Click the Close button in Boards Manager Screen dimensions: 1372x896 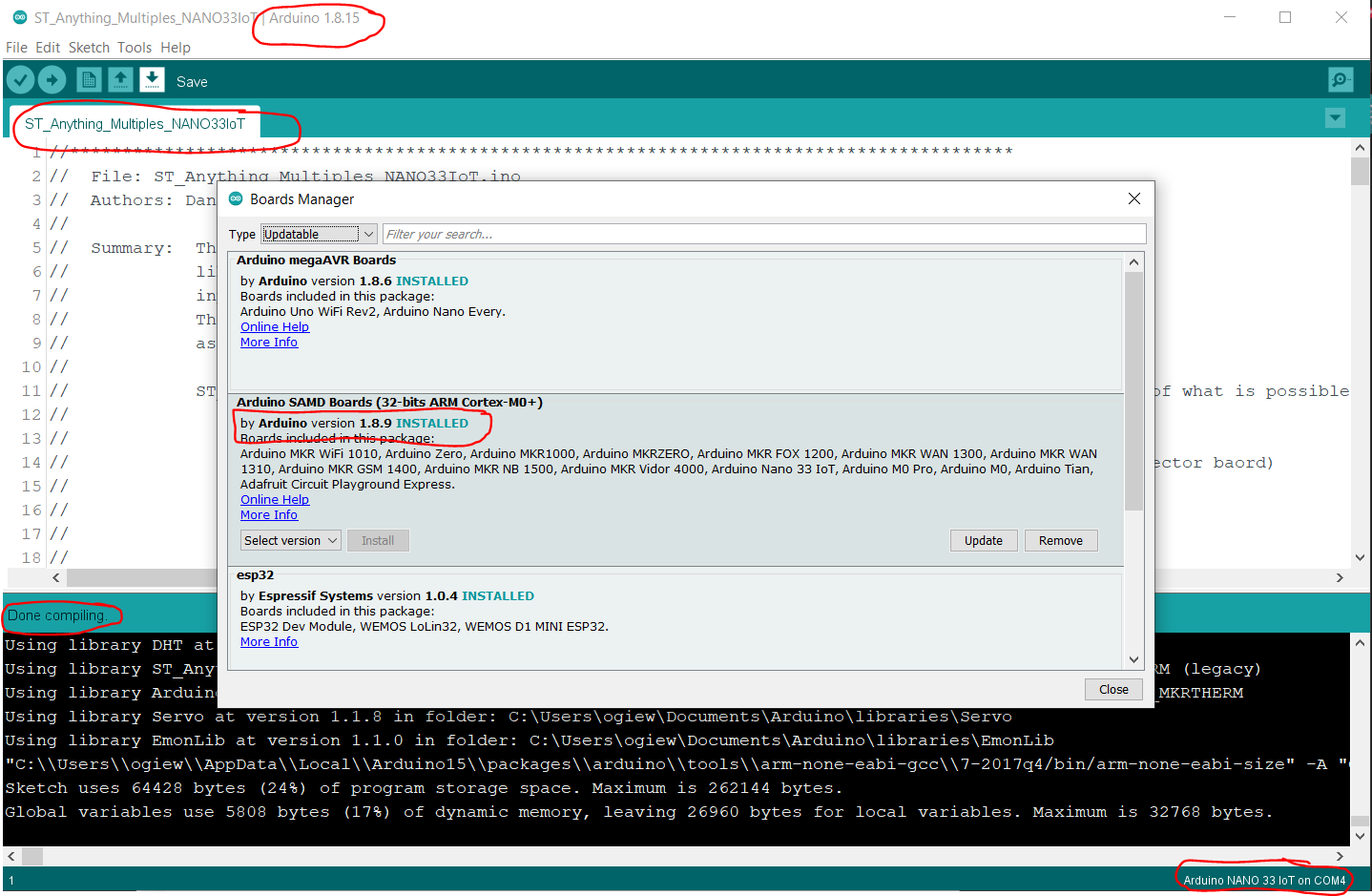click(x=1113, y=690)
